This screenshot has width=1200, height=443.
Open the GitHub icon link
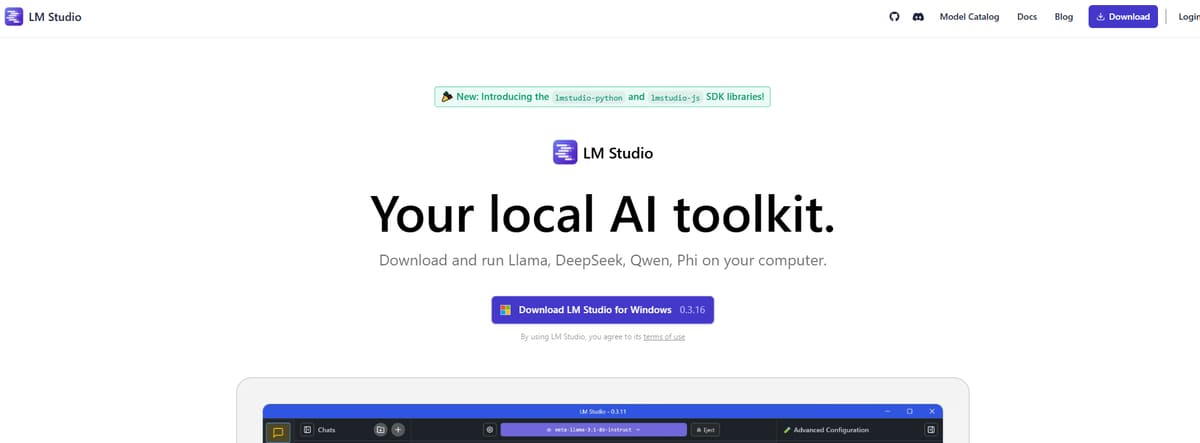coord(895,17)
